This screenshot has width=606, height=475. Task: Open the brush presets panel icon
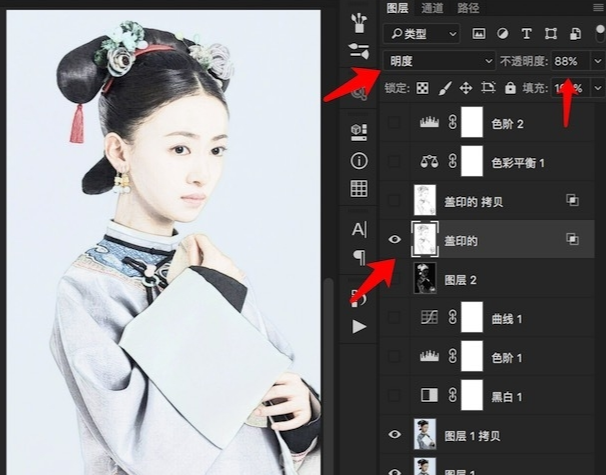pyautogui.click(x=359, y=23)
